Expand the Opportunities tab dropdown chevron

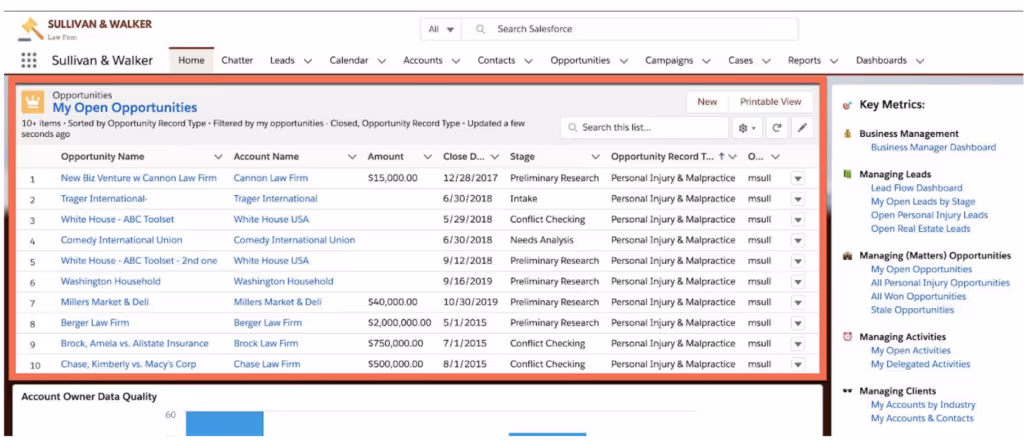(x=624, y=61)
